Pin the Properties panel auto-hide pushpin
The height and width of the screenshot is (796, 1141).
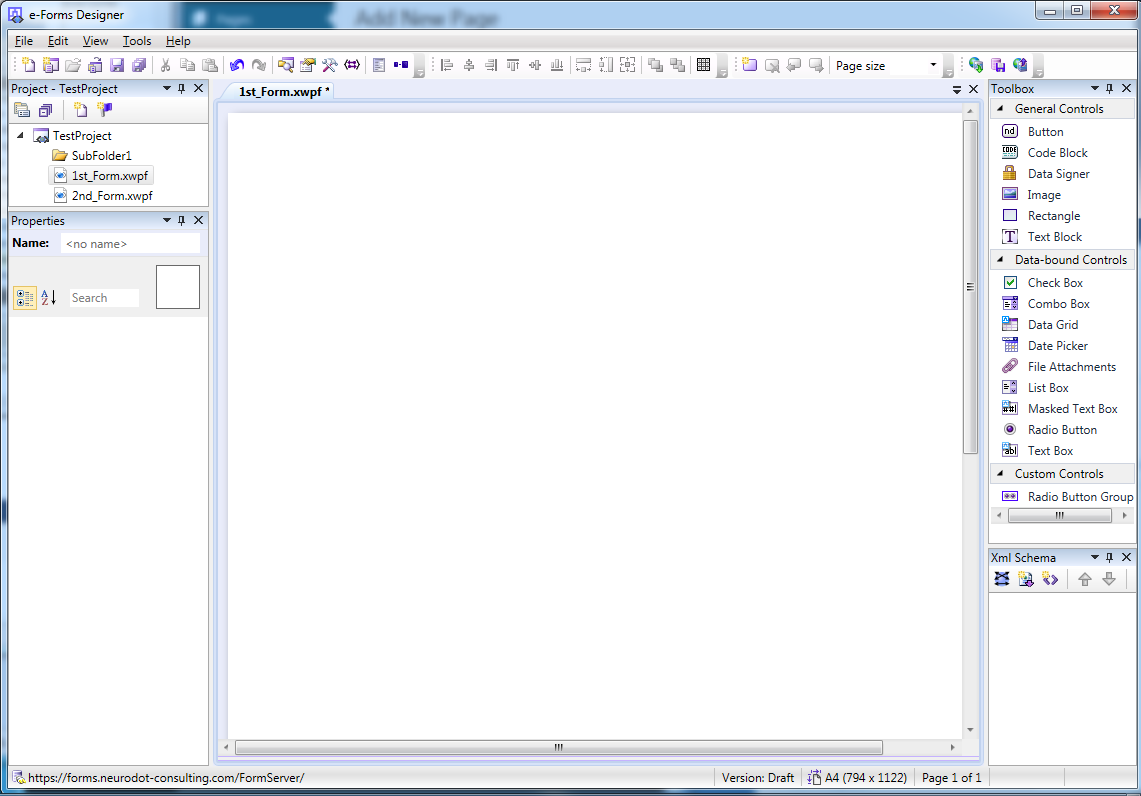[x=182, y=220]
